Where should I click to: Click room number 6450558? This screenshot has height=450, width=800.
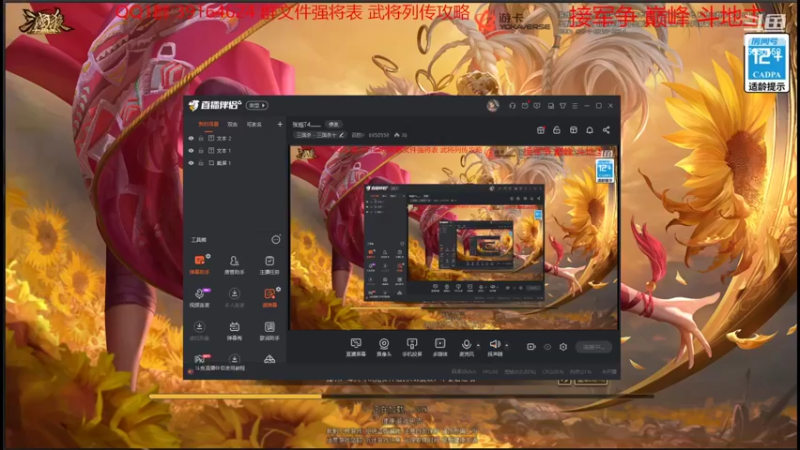coord(379,135)
